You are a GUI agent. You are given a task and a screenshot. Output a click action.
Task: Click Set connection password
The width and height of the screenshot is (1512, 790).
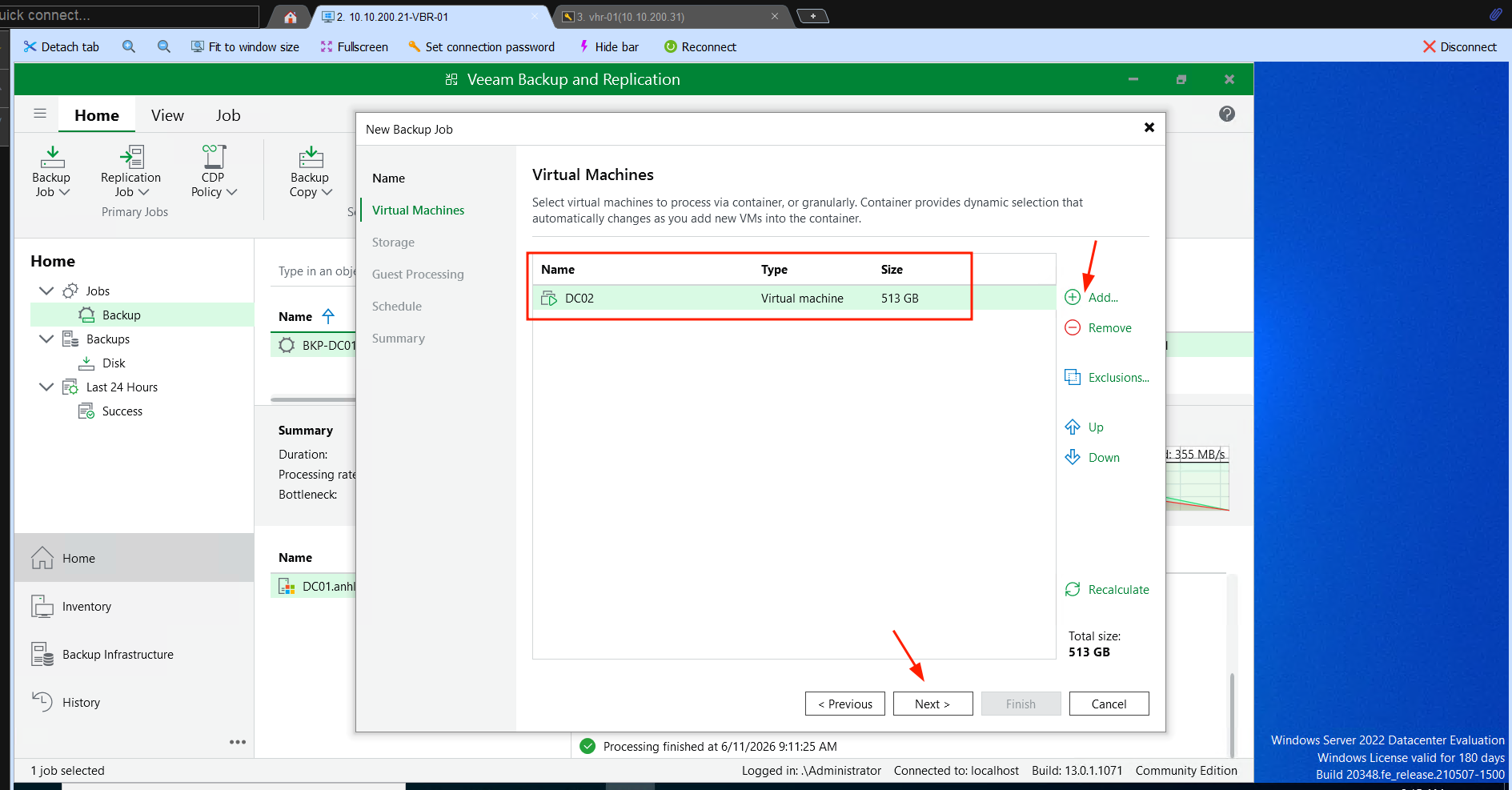[481, 46]
